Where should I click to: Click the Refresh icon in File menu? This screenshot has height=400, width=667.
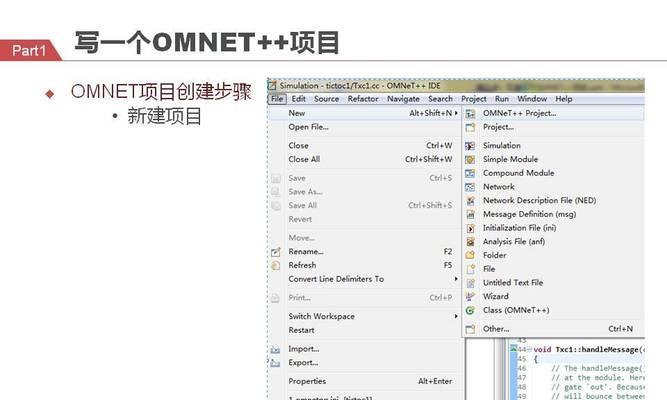pos(276,266)
